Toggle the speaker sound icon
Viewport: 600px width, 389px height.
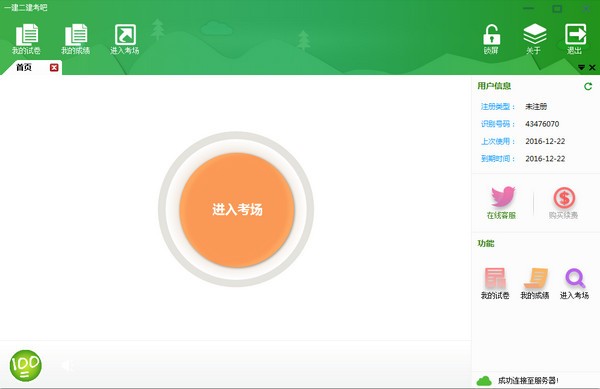pyautogui.click(x=68, y=366)
